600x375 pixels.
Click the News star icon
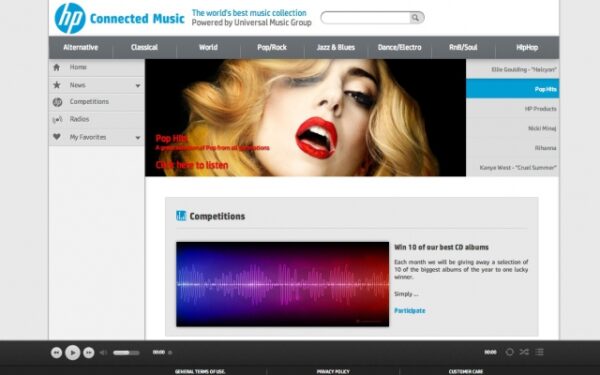pos(57,85)
